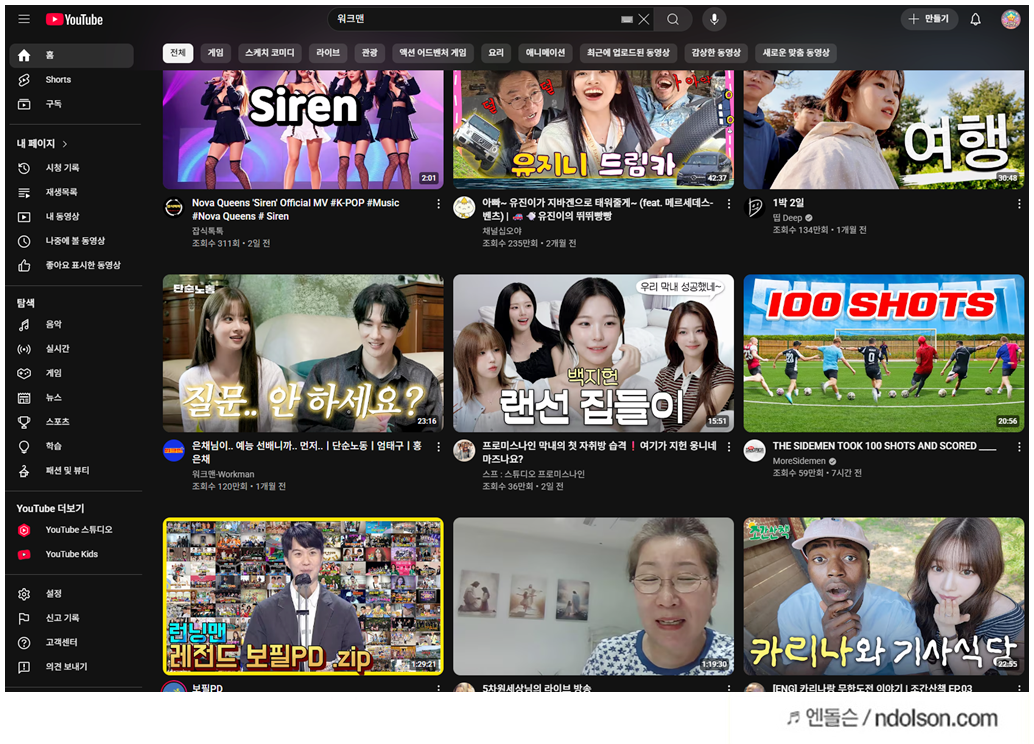
Task: Go to 홈 in the sidebar
Action: [x=71, y=55]
